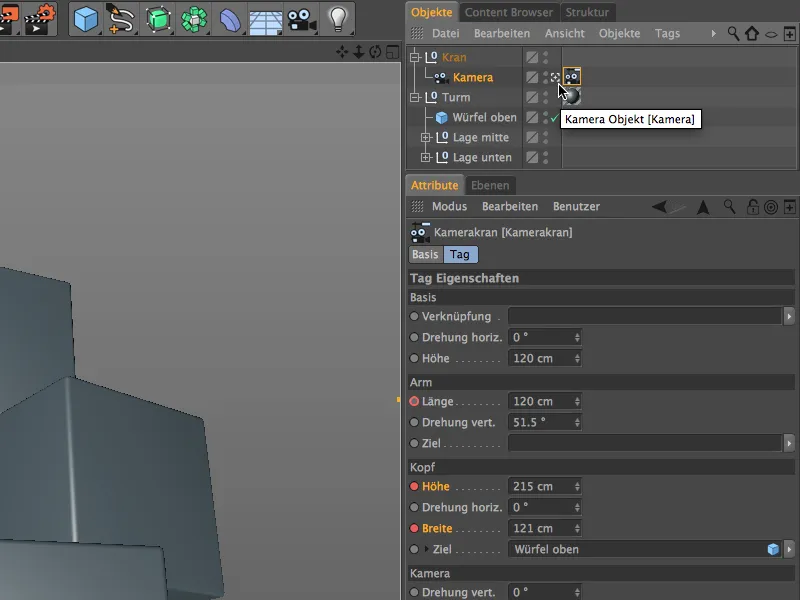Open the Datei menu
Image resolution: width=800 pixels, height=600 pixels.
tap(445, 34)
